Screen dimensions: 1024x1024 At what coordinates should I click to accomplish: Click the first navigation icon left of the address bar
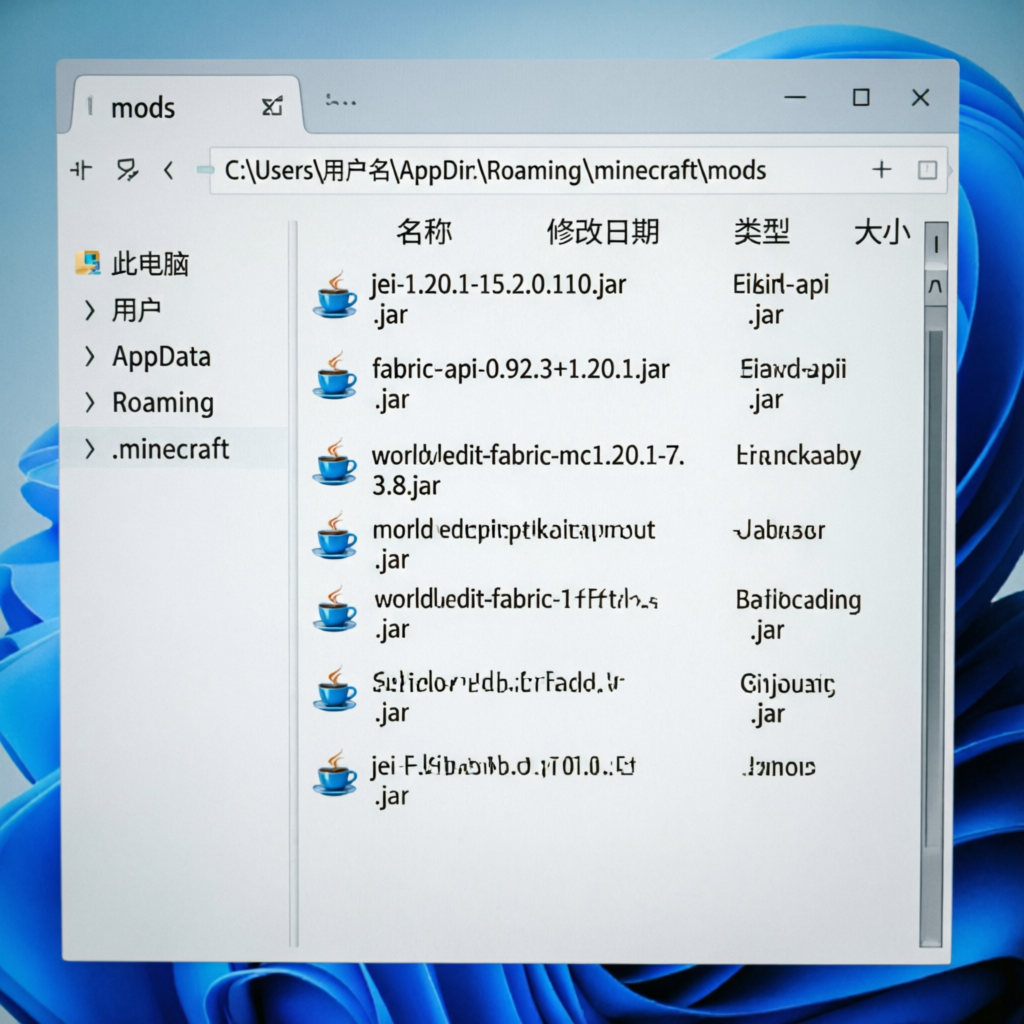tap(81, 171)
